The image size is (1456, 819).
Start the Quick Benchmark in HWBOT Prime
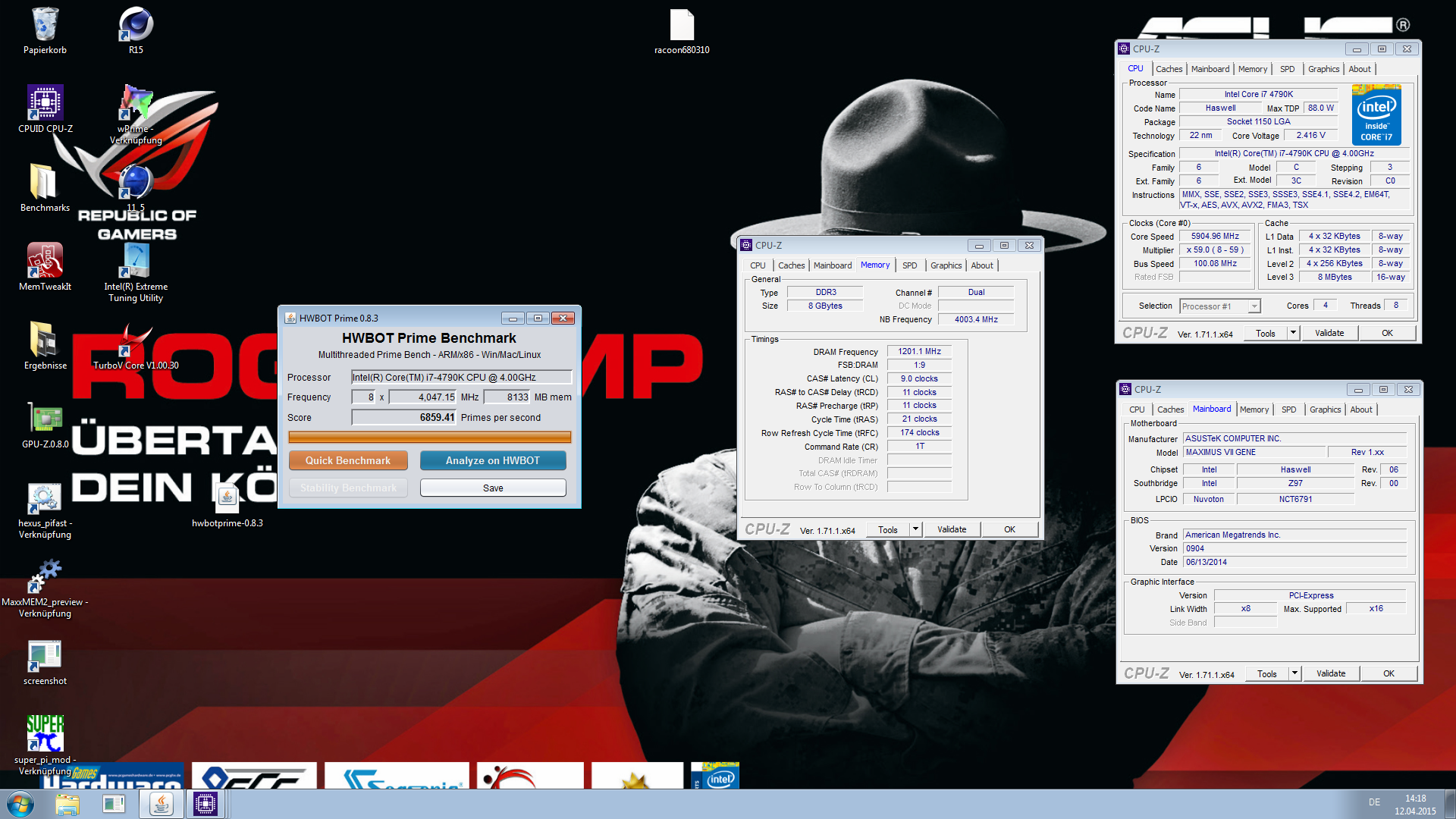click(348, 460)
